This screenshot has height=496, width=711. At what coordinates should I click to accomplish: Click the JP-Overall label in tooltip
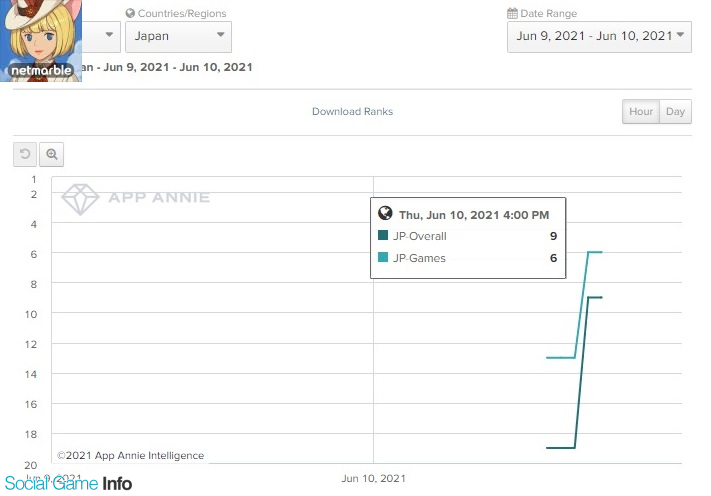point(419,236)
